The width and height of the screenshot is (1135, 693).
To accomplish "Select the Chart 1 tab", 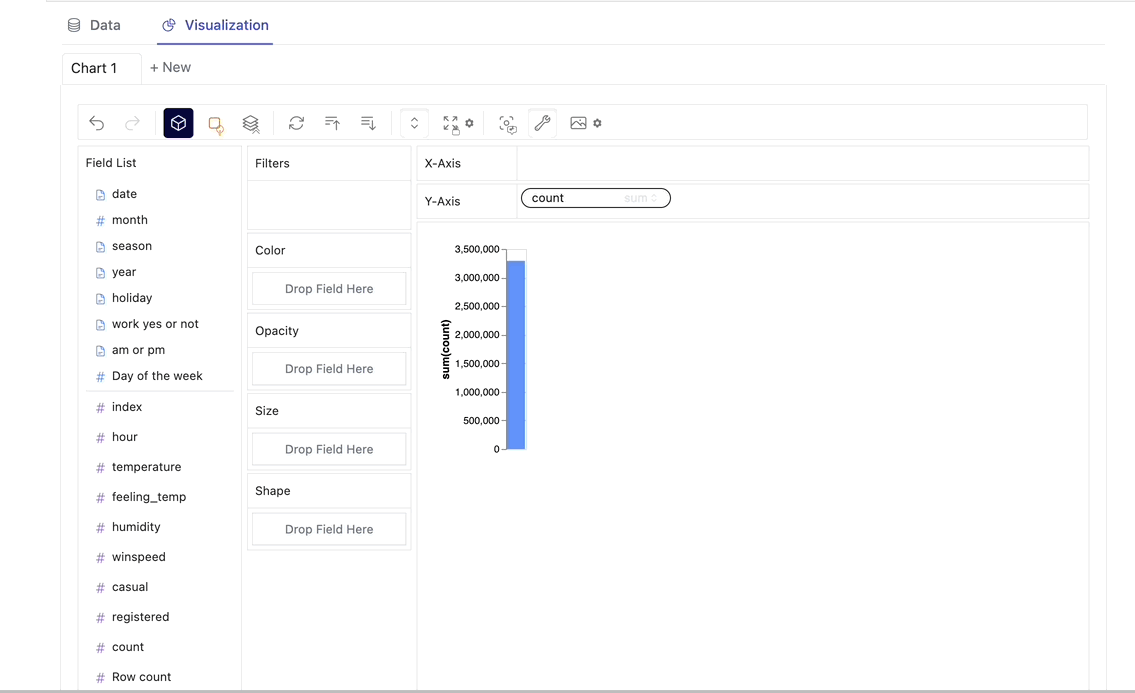I will coord(94,68).
